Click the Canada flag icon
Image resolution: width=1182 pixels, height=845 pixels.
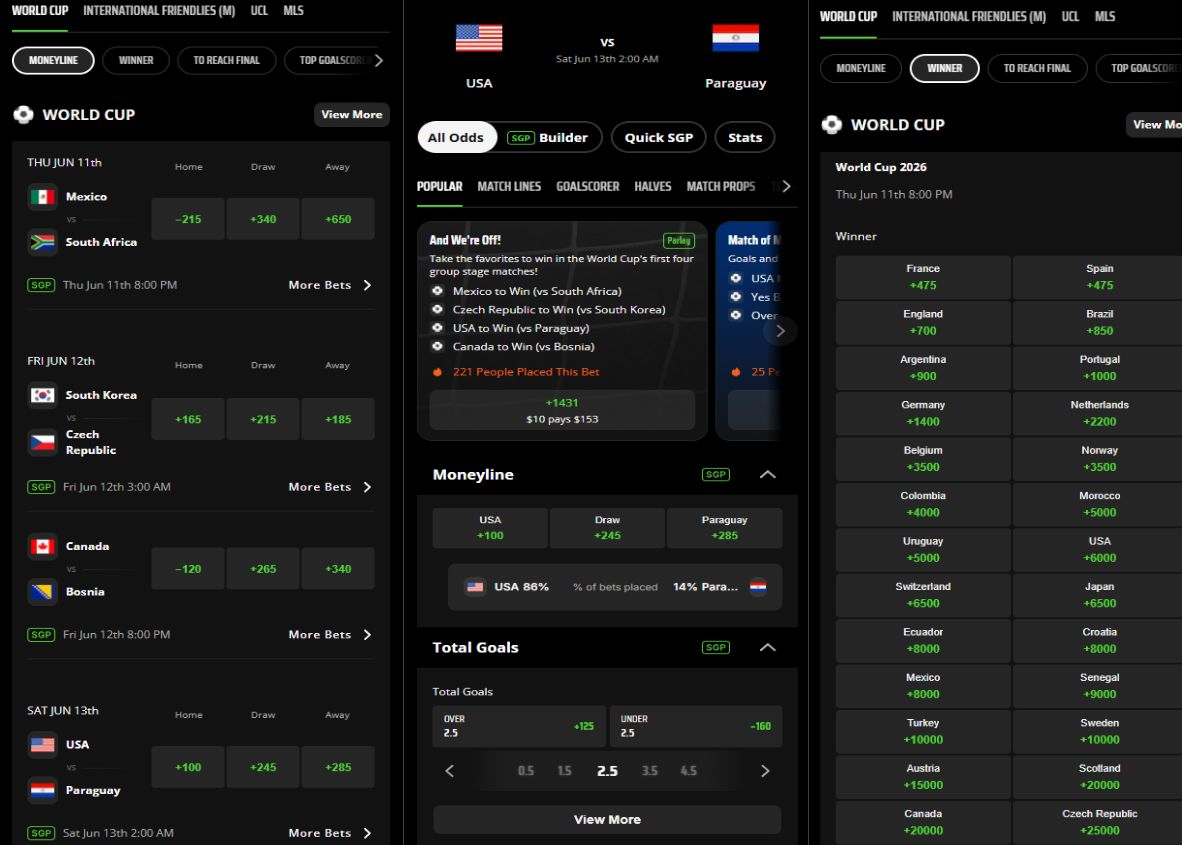(x=42, y=546)
